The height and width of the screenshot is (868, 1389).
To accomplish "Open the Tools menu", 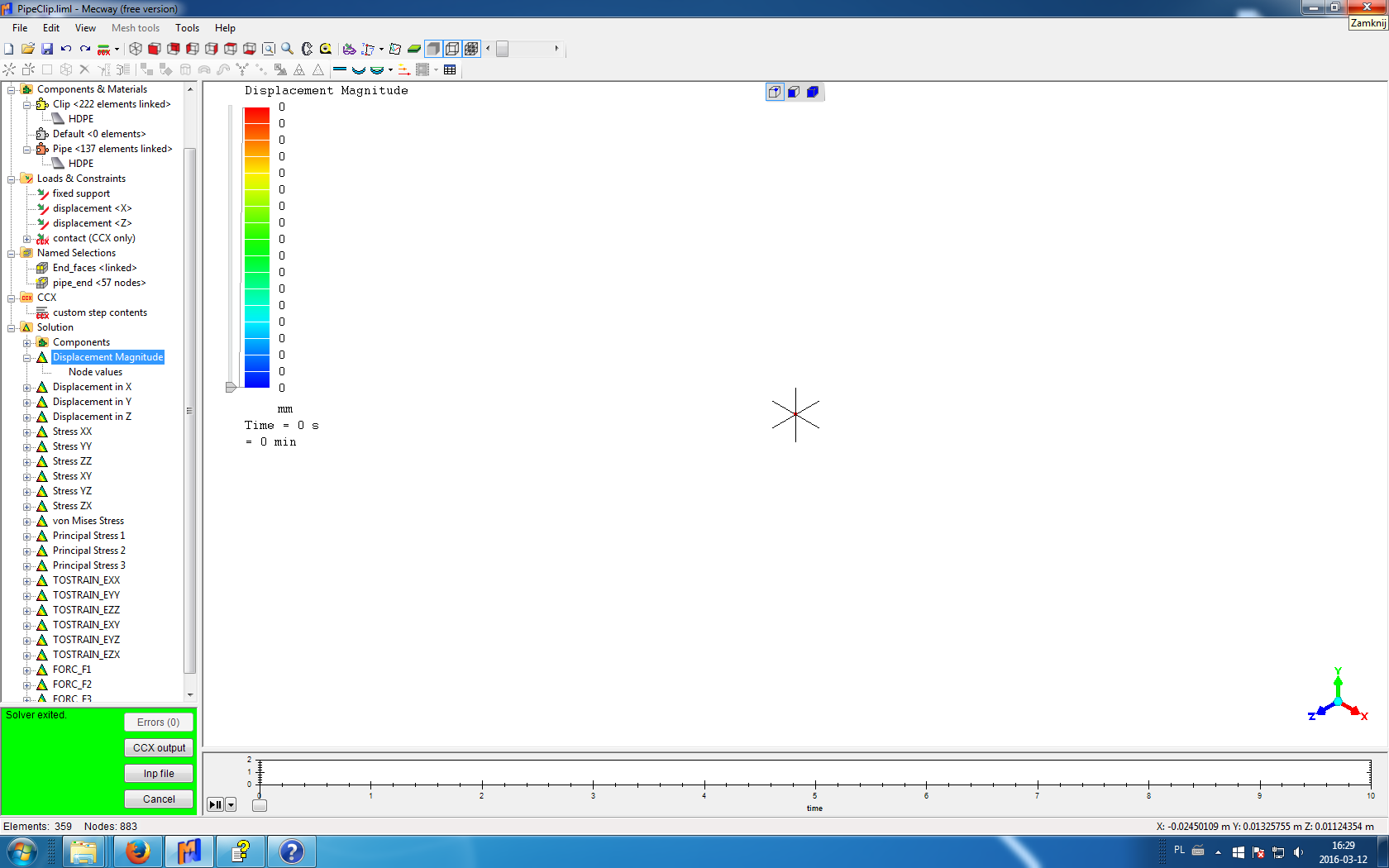I will pos(187,28).
